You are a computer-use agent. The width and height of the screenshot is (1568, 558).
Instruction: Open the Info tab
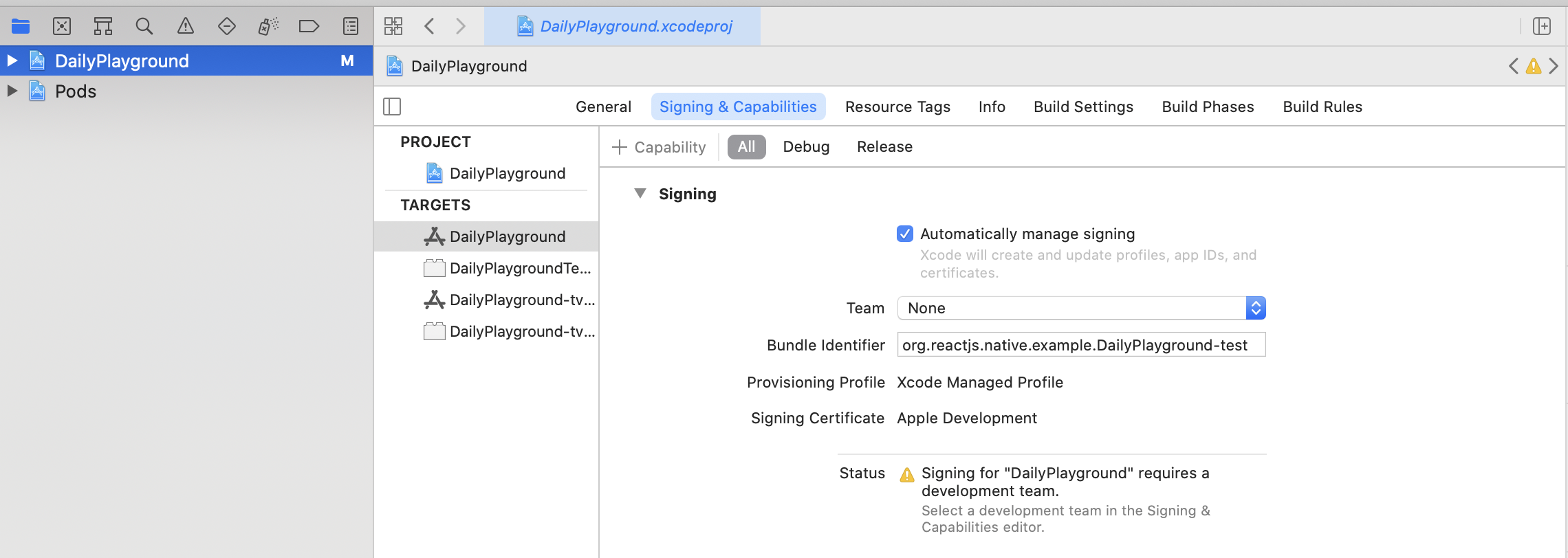point(992,107)
